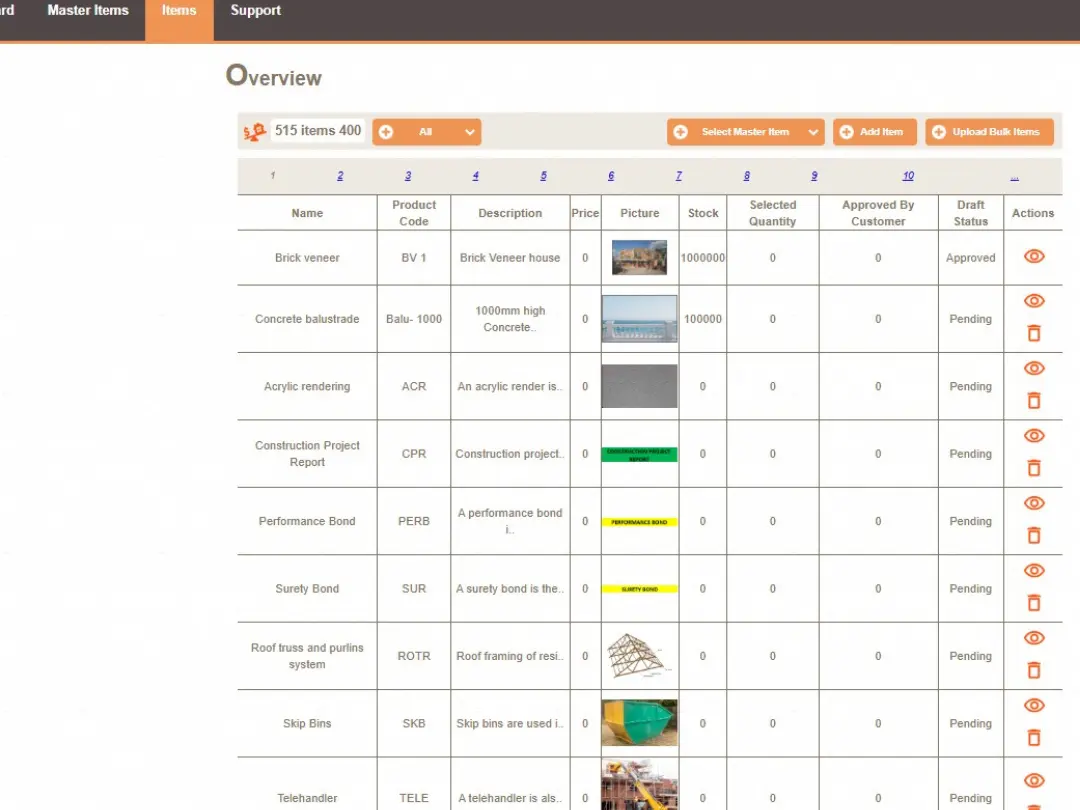
Task: Click the Upload Bulk Items button
Action: click(x=989, y=132)
